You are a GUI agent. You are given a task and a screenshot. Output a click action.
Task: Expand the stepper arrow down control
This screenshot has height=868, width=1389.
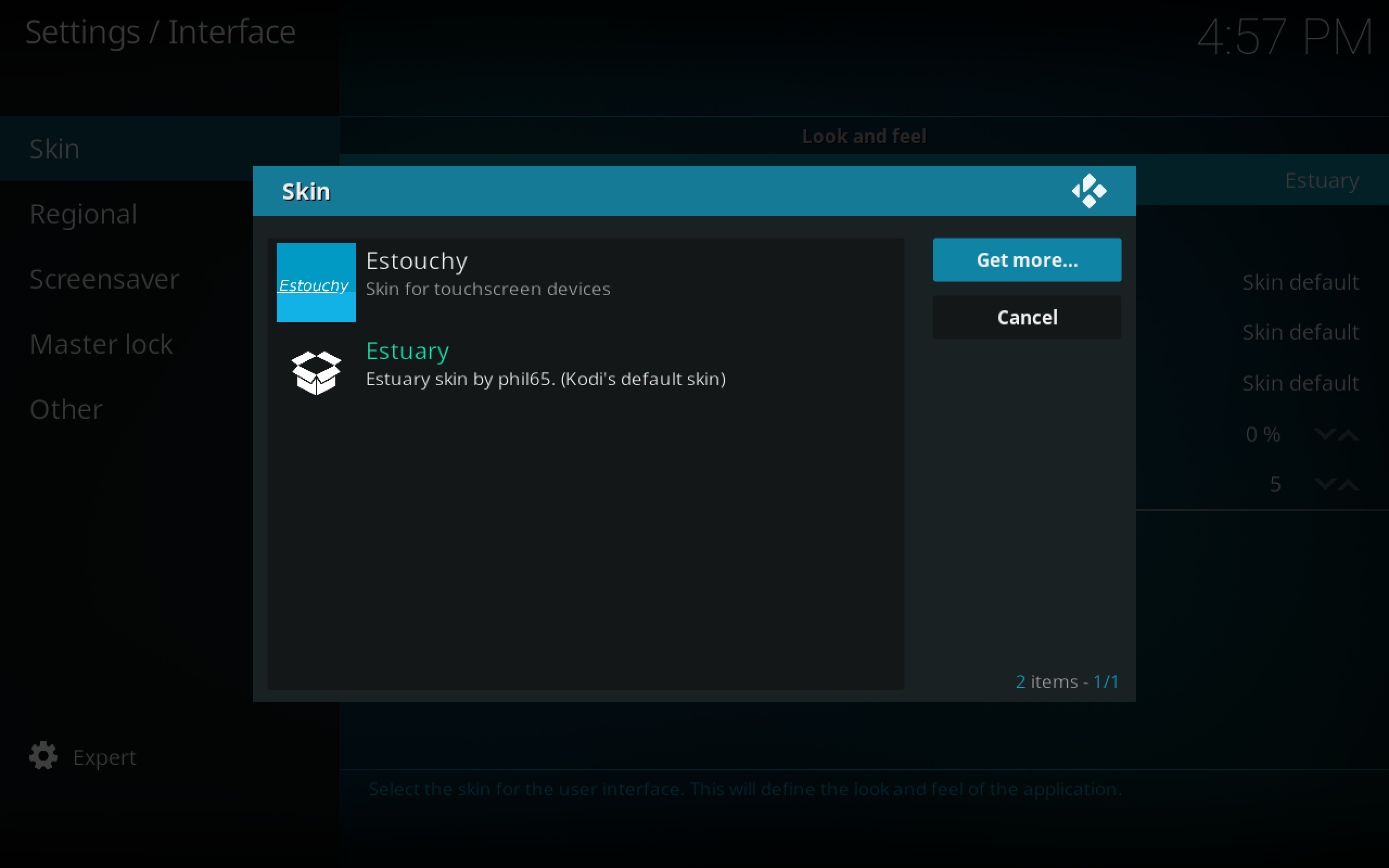(x=1323, y=434)
